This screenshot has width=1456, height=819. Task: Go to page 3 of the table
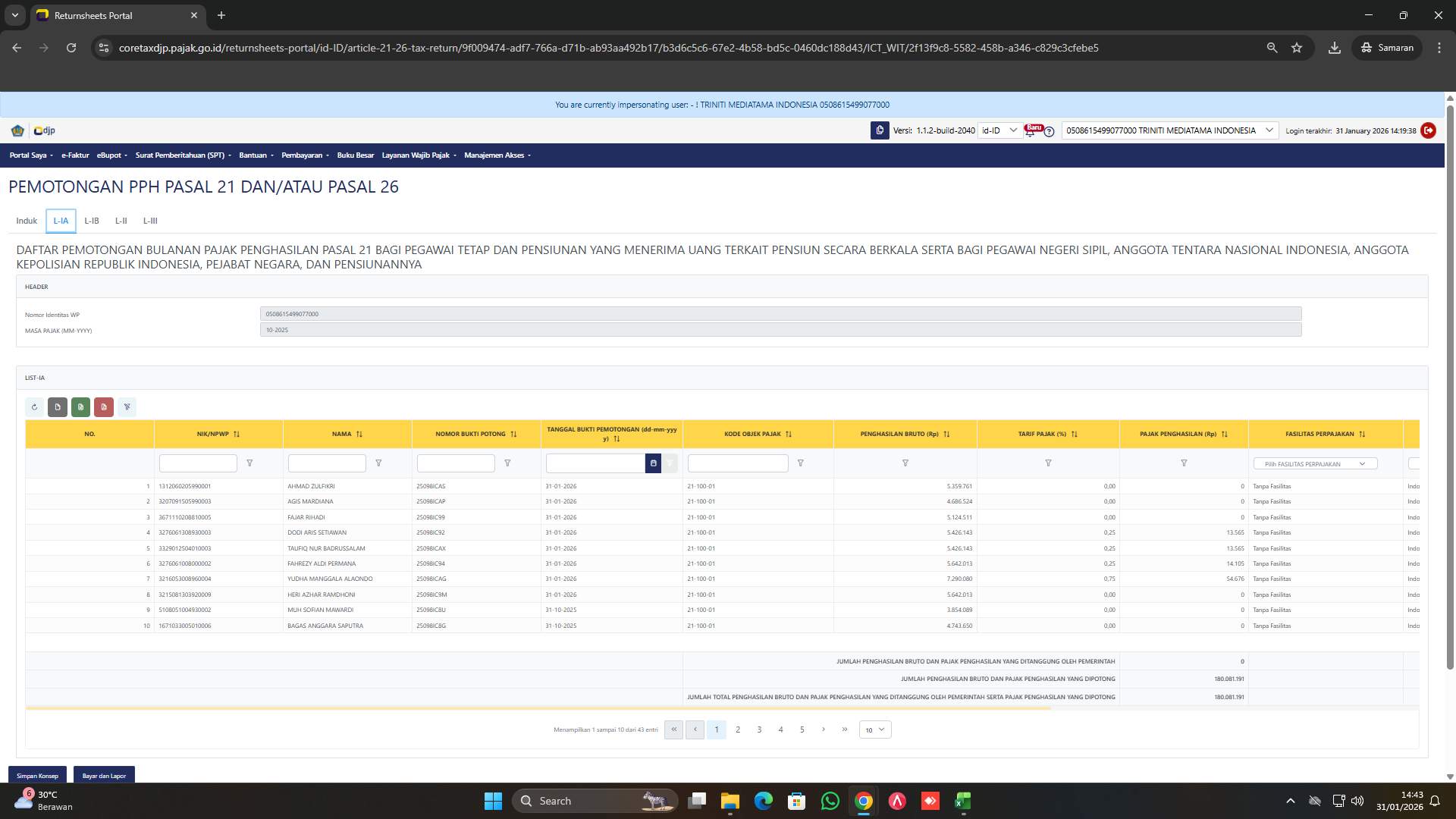[759, 729]
